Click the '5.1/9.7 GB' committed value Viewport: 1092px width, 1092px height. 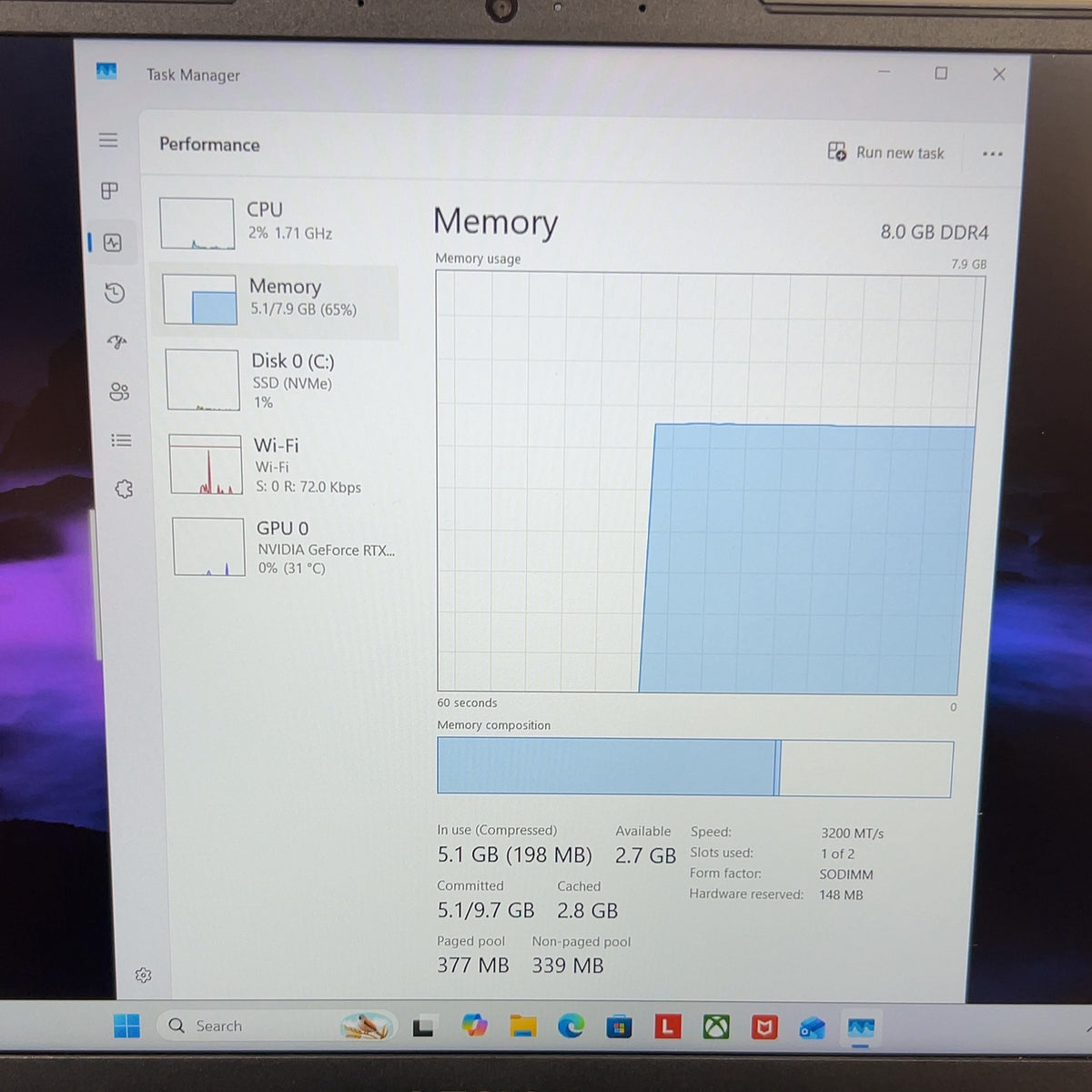click(x=485, y=910)
